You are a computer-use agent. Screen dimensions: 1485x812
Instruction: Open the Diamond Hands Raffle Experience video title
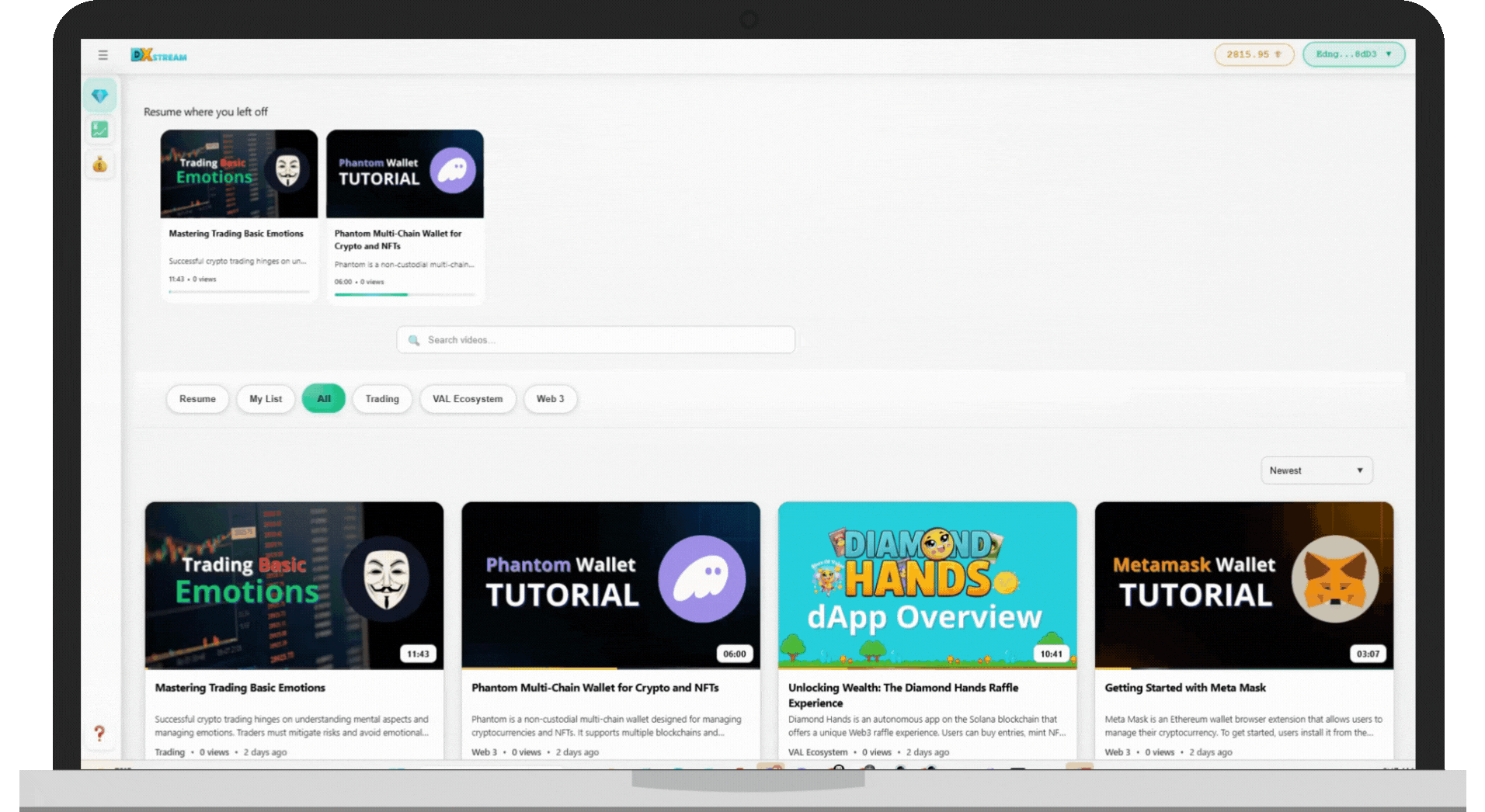click(902, 695)
